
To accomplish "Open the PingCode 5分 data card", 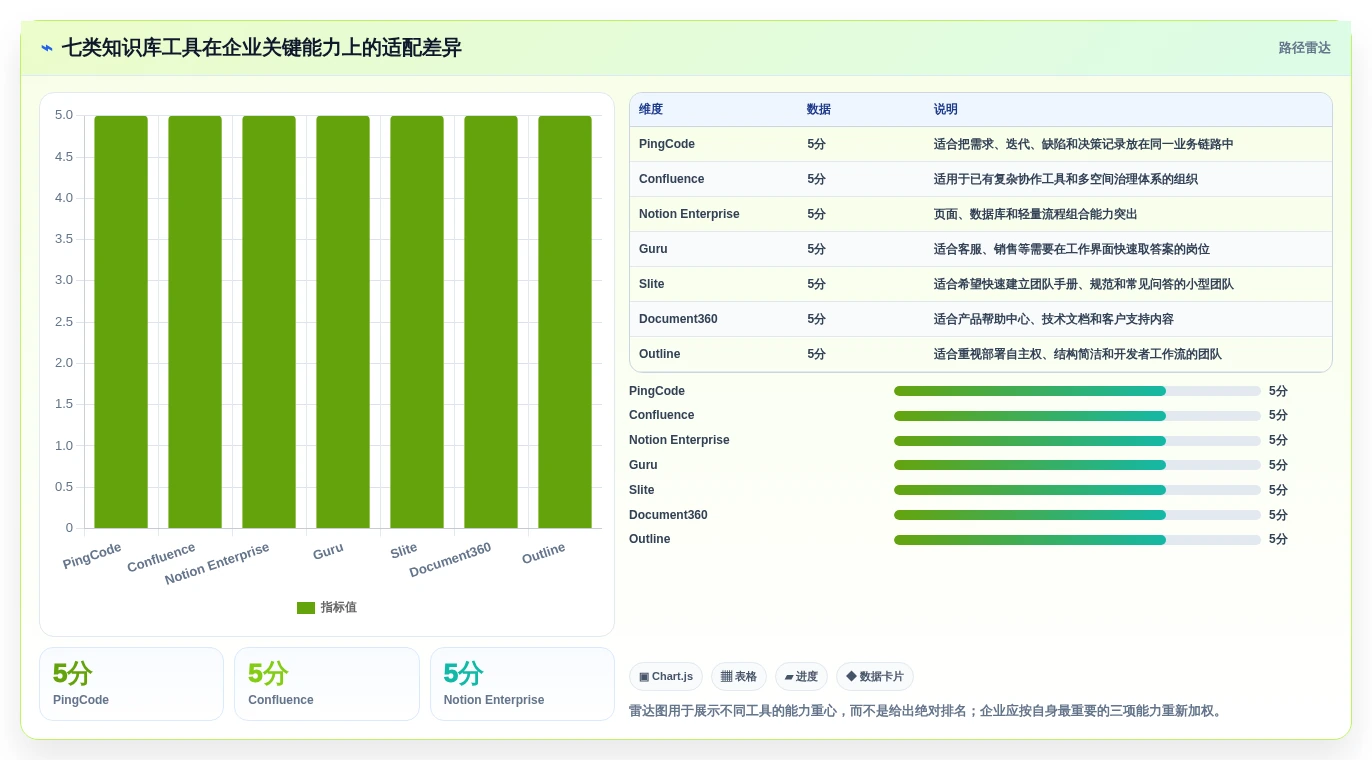I will tap(131, 684).
